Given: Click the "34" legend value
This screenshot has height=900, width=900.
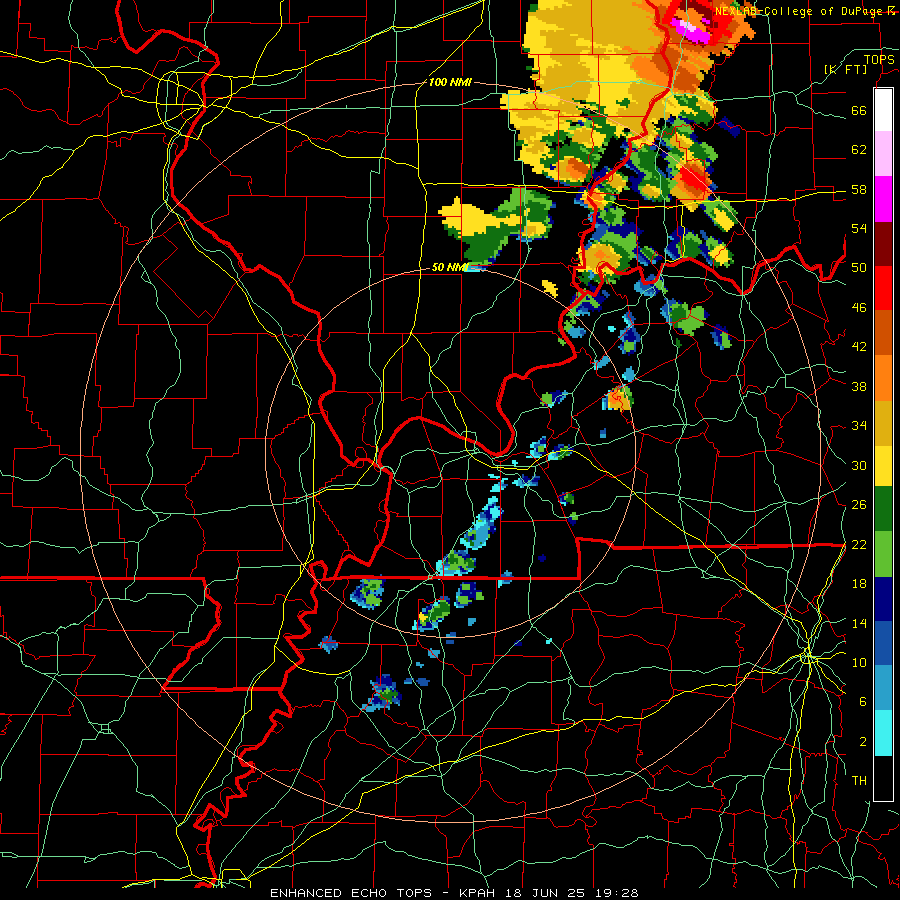Looking at the screenshot, I should [x=859, y=426].
